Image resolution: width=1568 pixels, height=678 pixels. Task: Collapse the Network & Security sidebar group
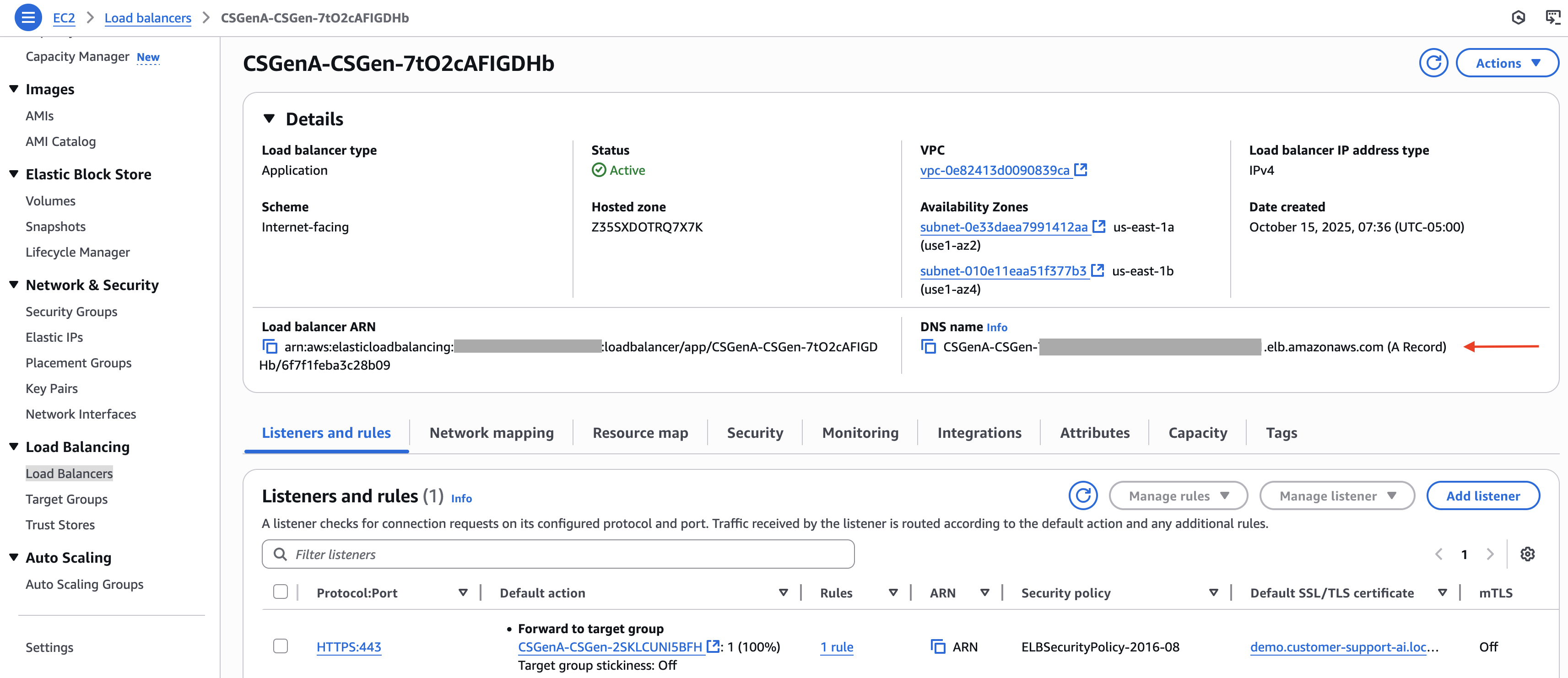[x=14, y=285]
